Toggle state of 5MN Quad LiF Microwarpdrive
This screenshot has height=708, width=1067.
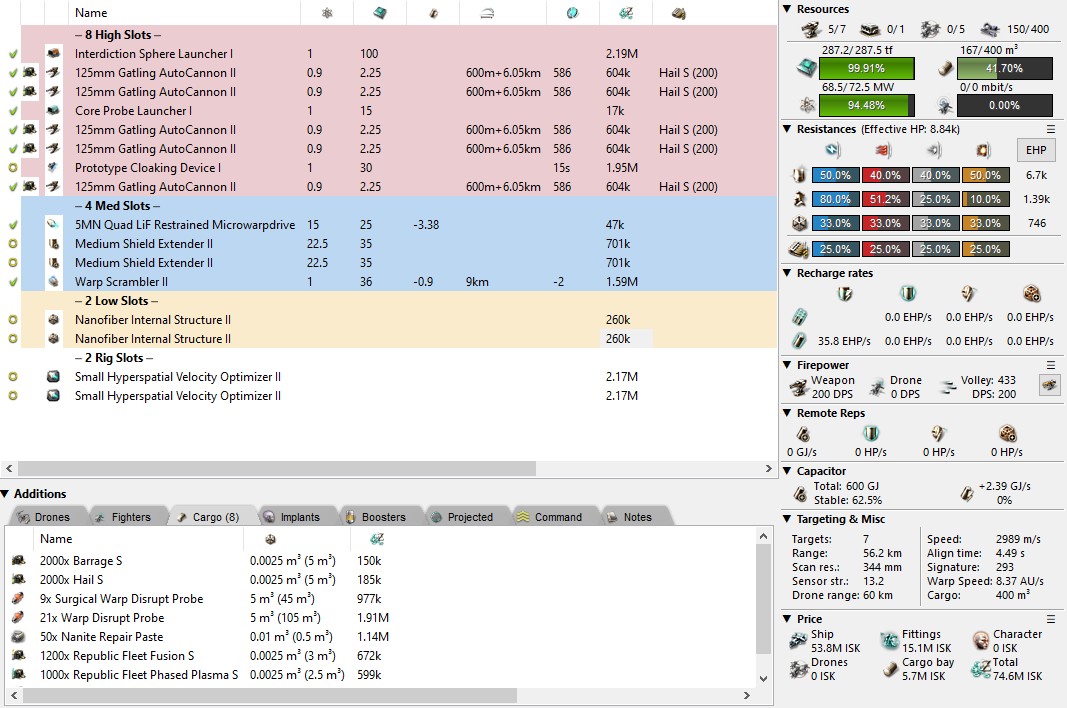coord(13,225)
